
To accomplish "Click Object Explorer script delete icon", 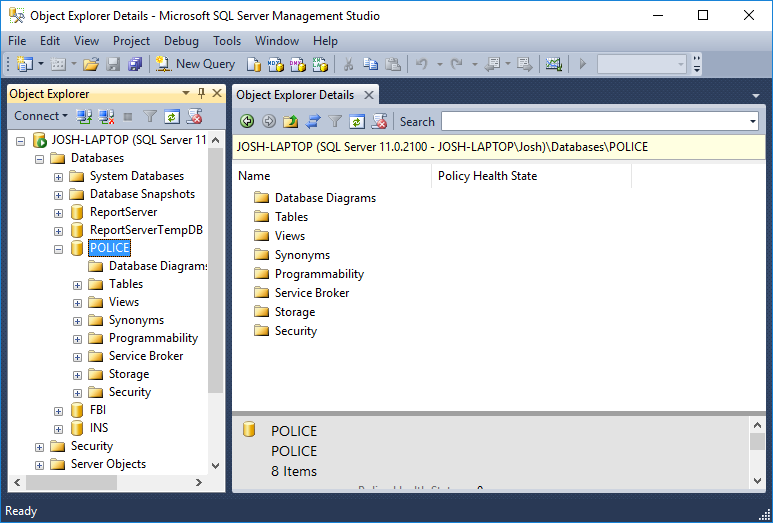I will click(194, 116).
